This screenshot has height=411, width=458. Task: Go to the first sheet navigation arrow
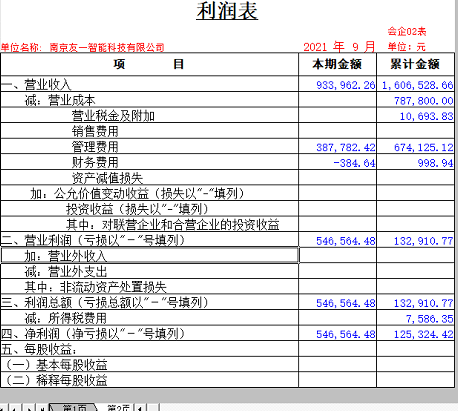3,408
